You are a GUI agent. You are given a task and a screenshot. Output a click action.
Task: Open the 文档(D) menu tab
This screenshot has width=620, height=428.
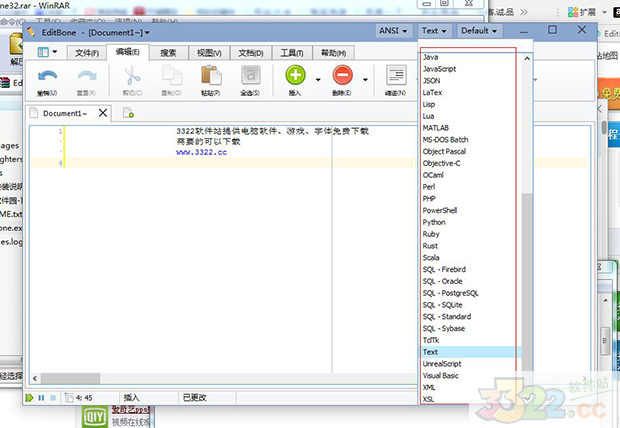coord(251,53)
